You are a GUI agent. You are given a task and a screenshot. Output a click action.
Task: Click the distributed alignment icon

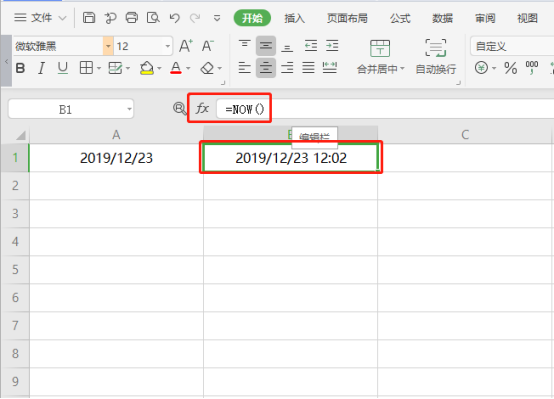pos(330,68)
